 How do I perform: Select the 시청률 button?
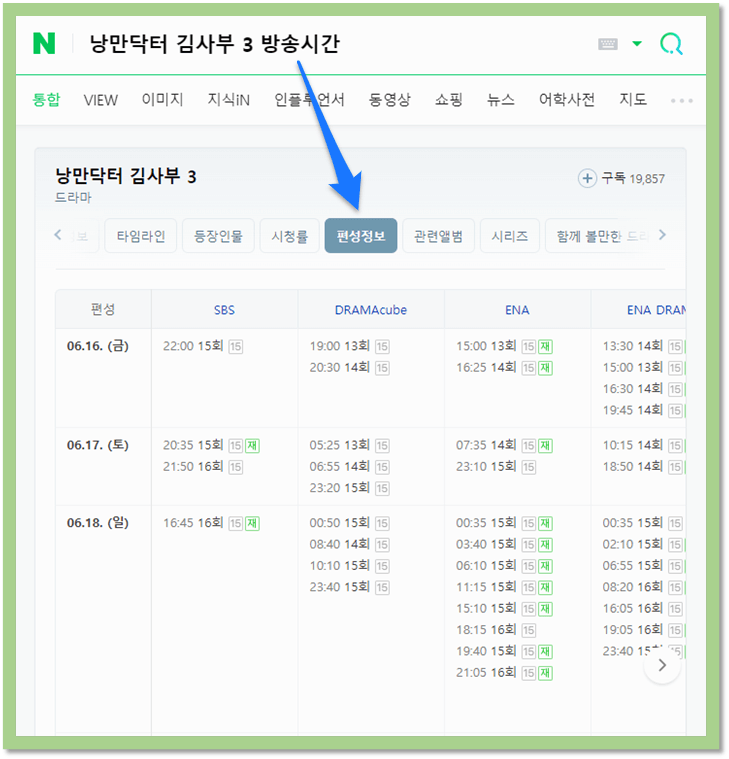289,236
